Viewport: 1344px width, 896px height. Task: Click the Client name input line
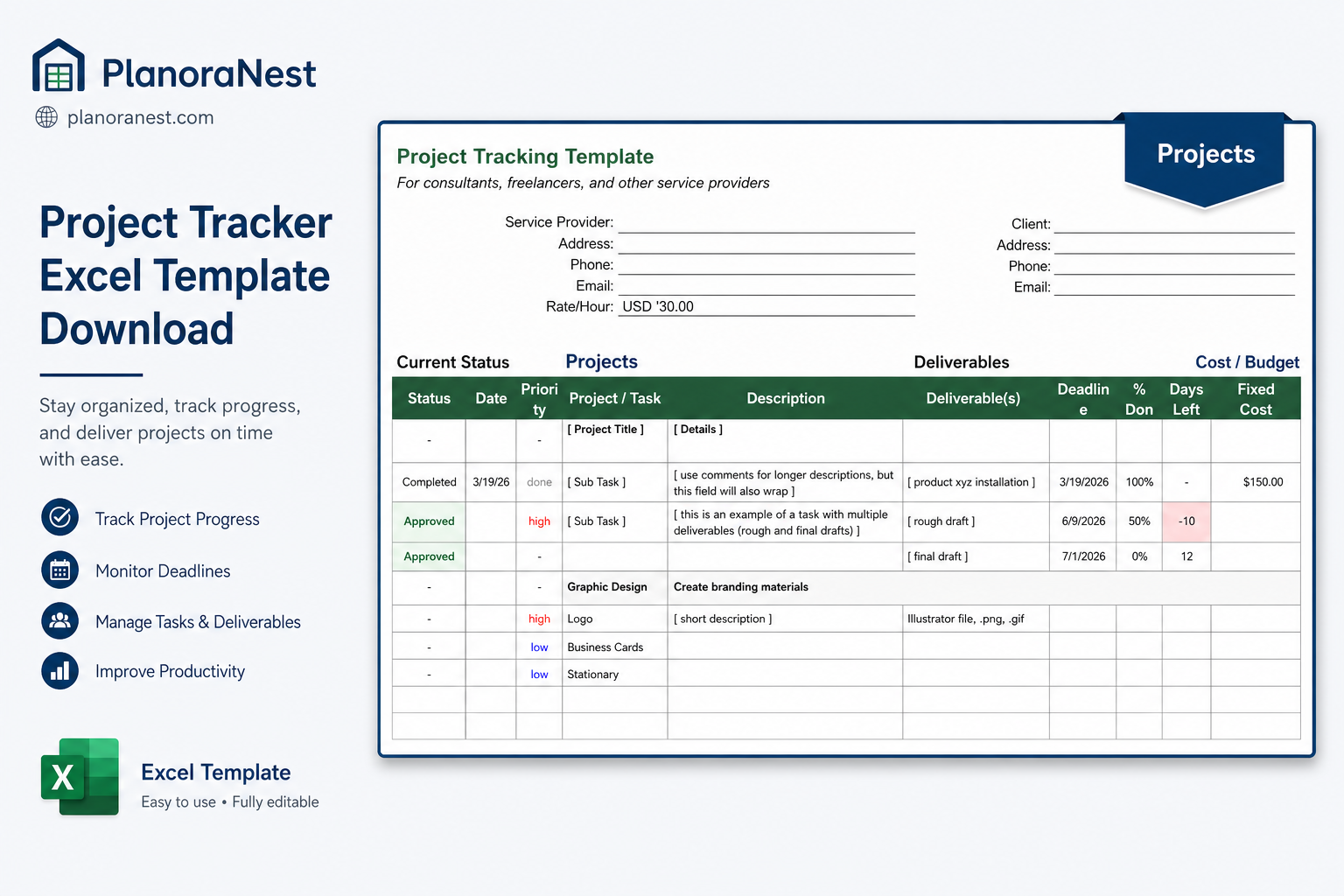[x=1174, y=224]
